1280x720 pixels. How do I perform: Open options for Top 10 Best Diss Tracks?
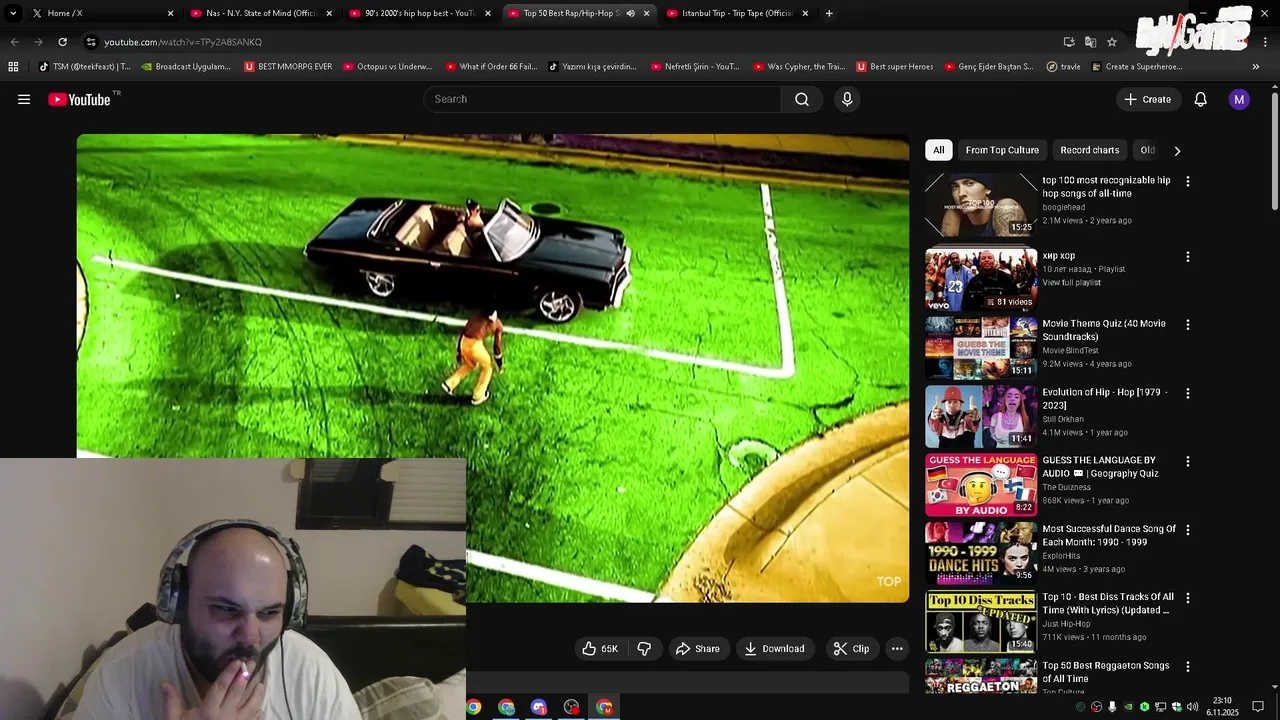pyautogui.click(x=1187, y=598)
